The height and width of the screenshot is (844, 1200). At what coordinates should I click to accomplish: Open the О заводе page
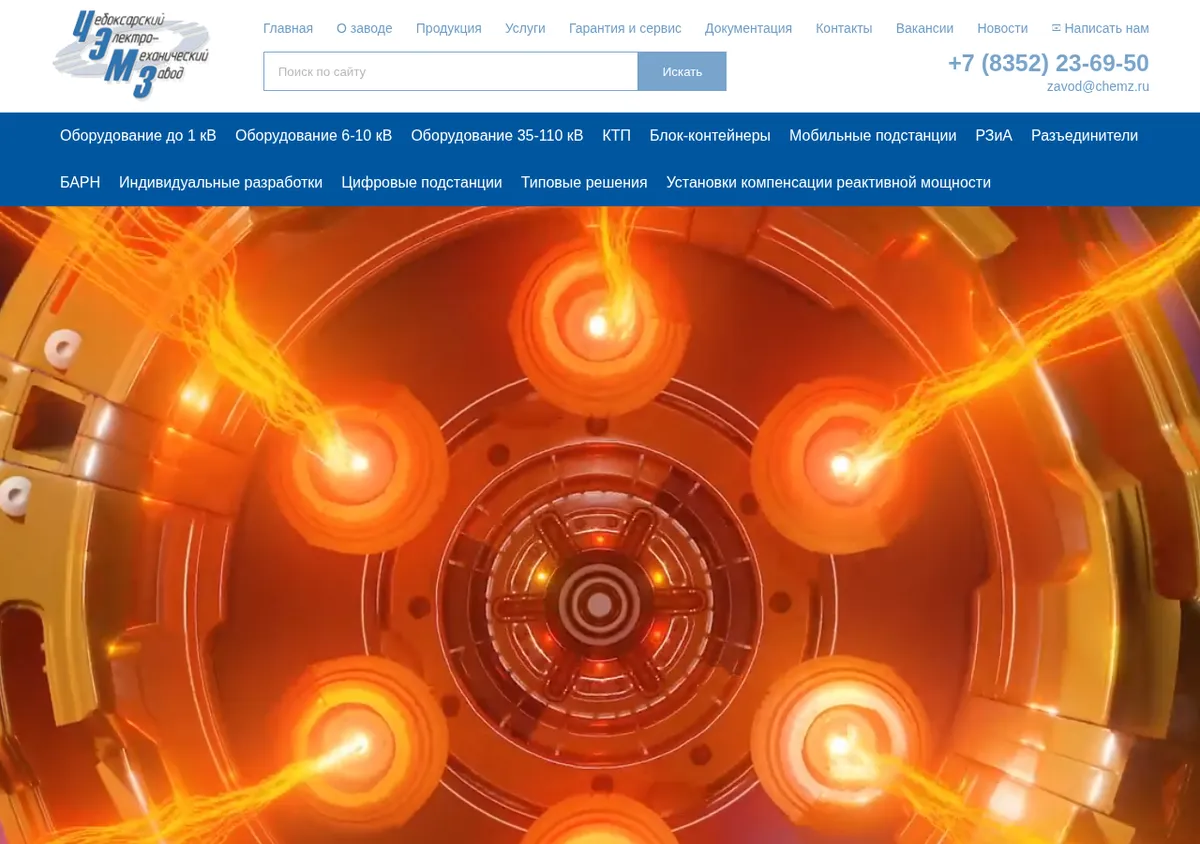tap(364, 28)
